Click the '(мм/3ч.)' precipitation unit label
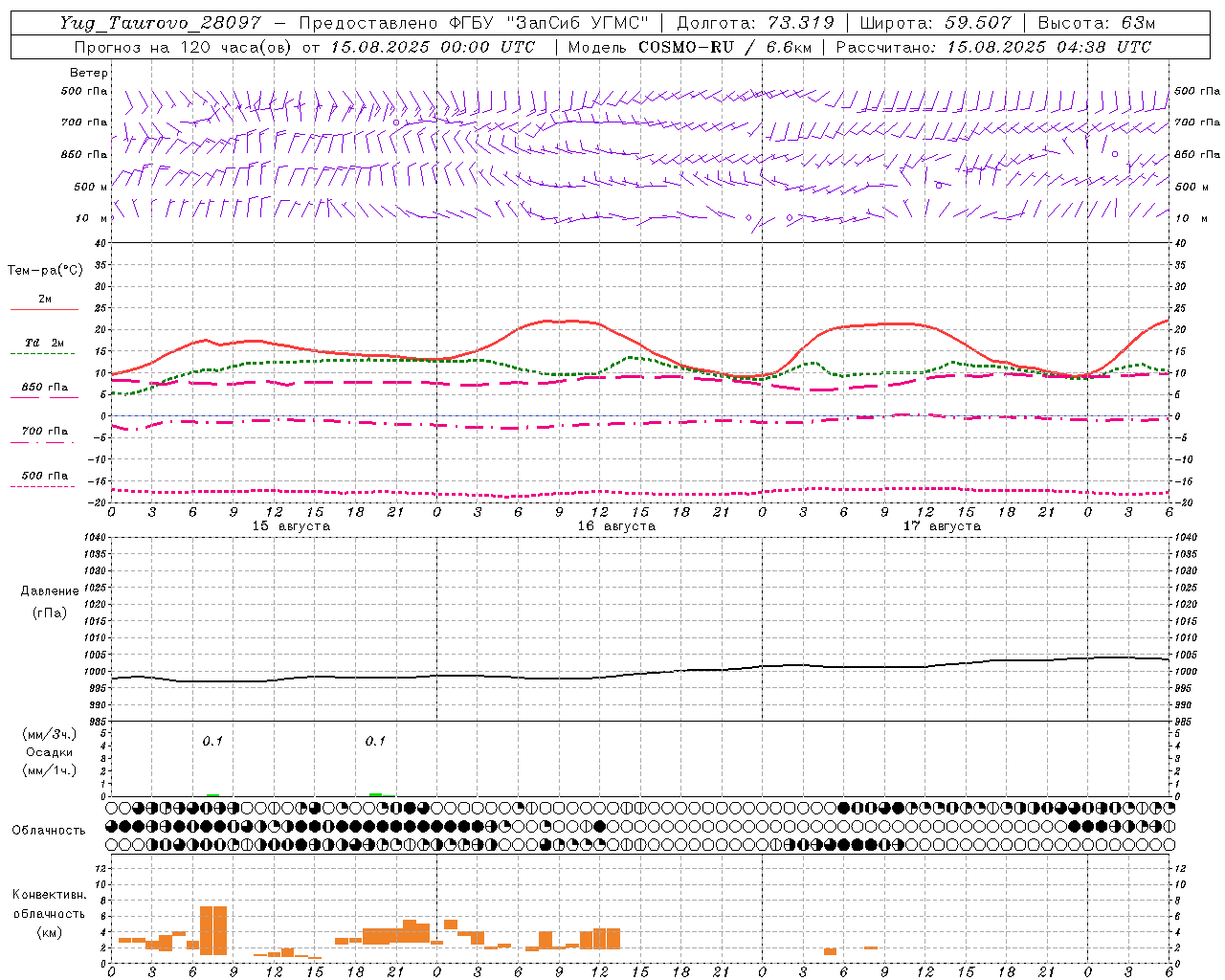Screen dimensions: 1225x980 [50, 734]
